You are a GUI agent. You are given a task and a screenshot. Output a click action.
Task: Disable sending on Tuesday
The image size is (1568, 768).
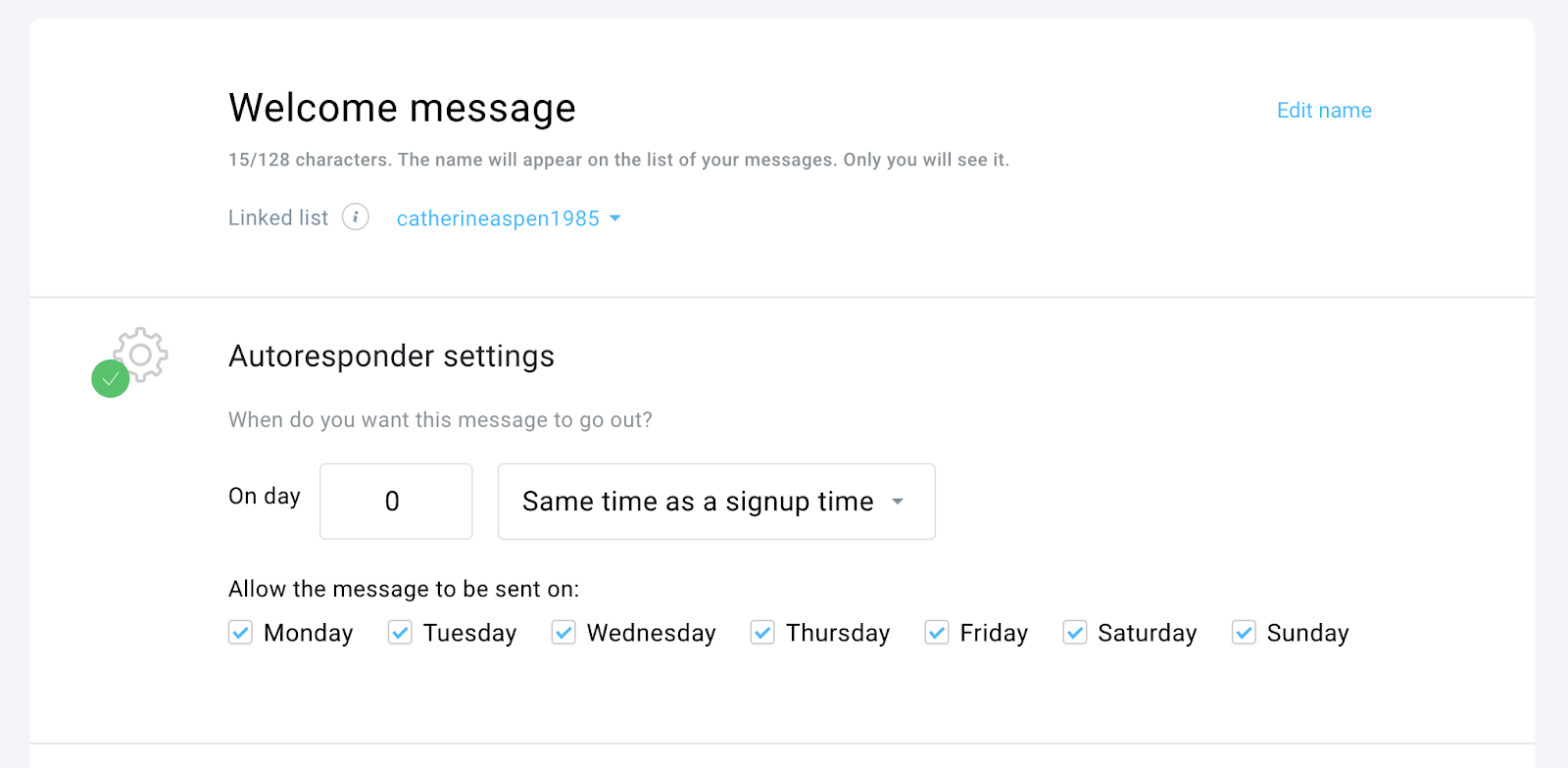(400, 633)
